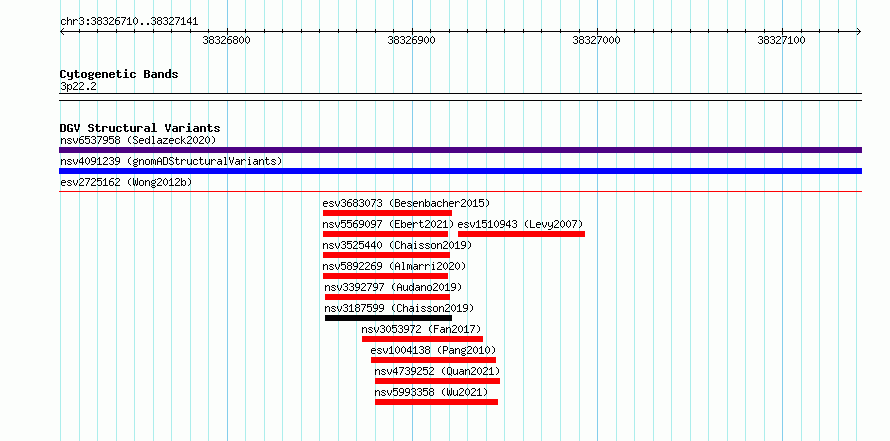Viewport: 890px width, 441px height.
Task: Click red bar under nsv3053972
Action: (422, 339)
